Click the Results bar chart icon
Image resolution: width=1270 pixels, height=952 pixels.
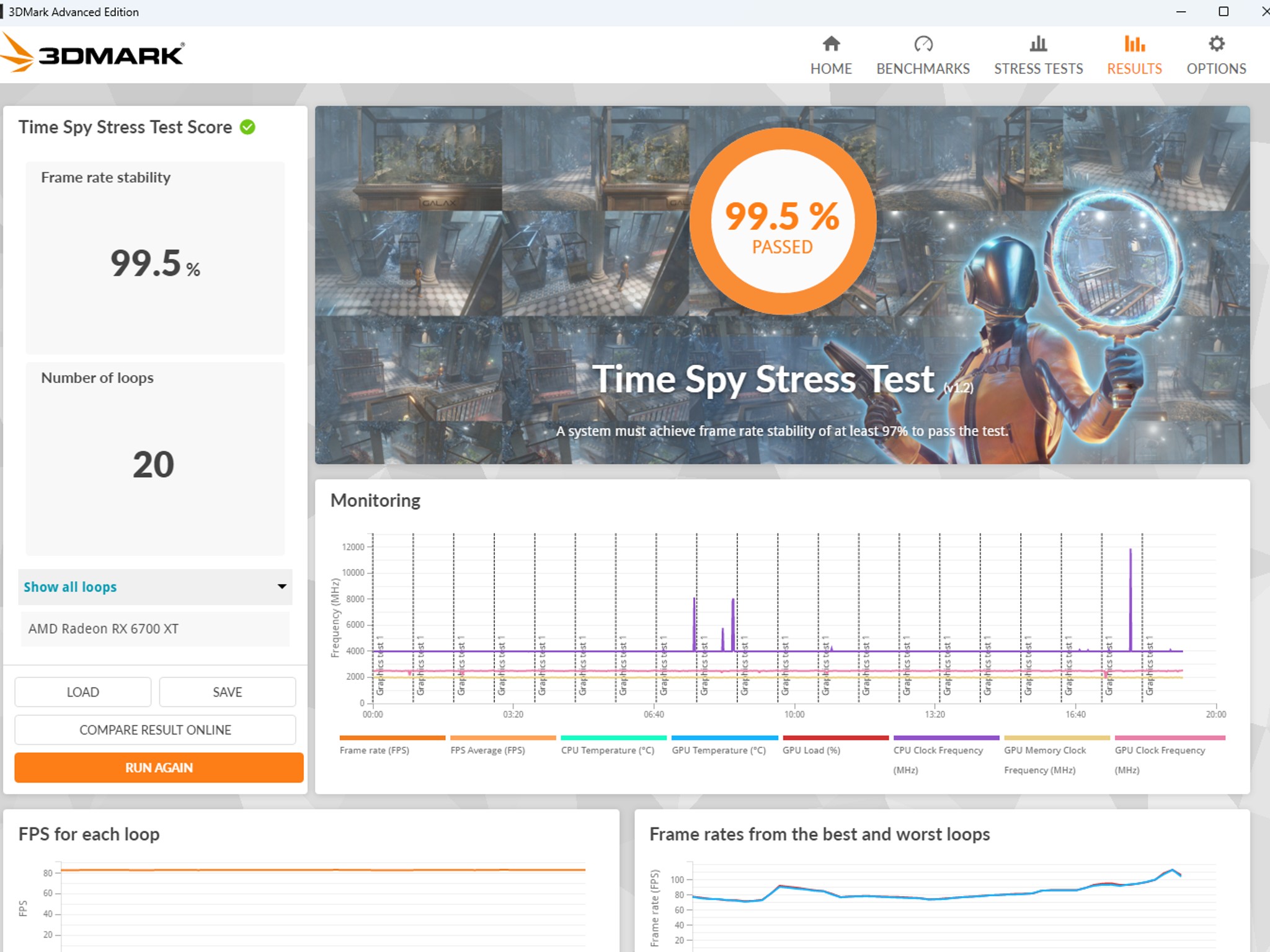(1134, 43)
